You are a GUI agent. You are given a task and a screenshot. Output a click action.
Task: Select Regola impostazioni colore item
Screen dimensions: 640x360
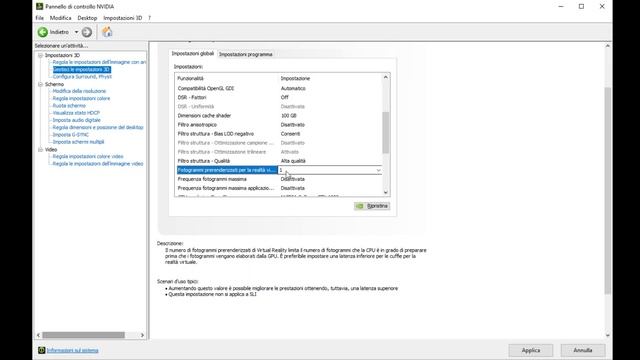[81, 98]
